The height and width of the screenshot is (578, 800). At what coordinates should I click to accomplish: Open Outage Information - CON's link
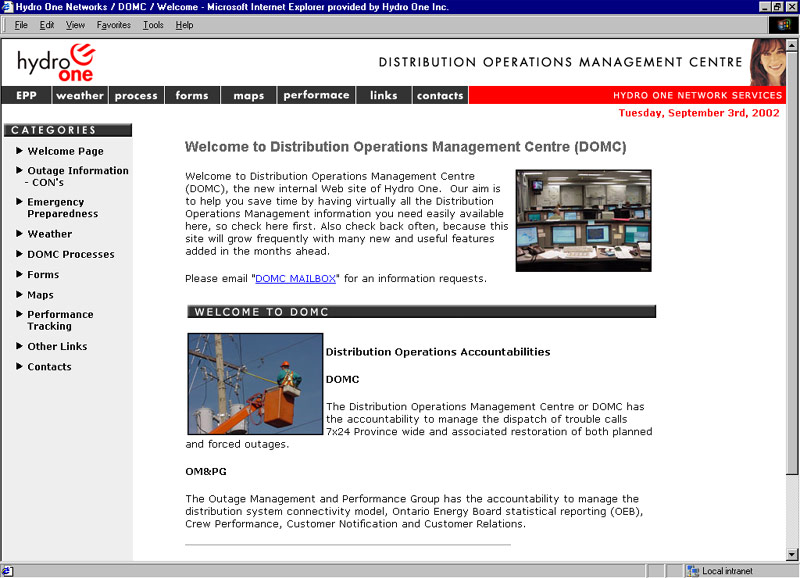coord(77,177)
